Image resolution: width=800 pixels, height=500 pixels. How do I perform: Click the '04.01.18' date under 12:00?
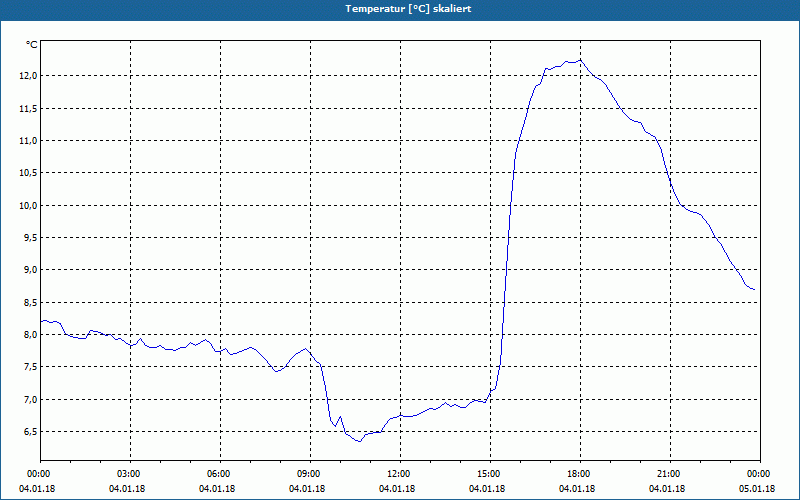397,489
